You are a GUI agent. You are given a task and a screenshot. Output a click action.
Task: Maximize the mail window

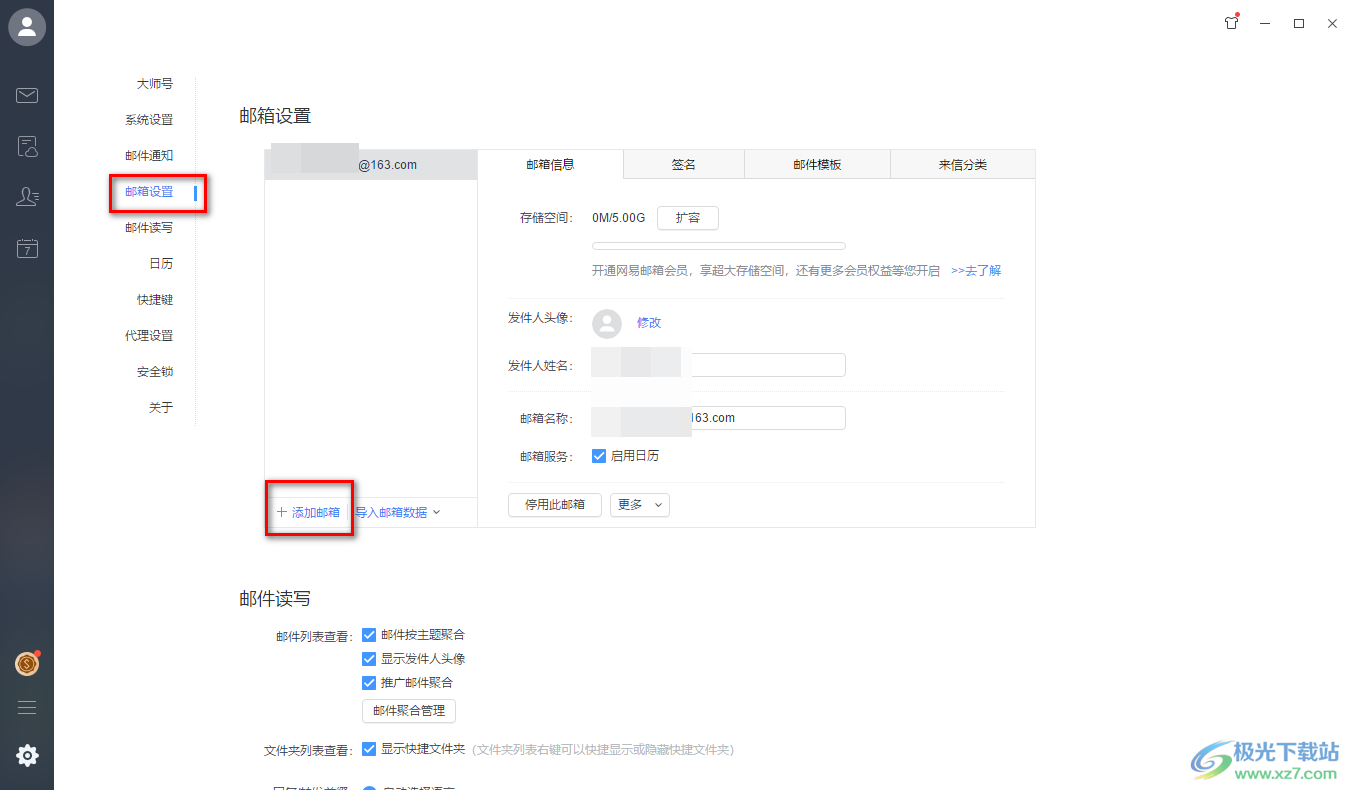[x=1299, y=24]
